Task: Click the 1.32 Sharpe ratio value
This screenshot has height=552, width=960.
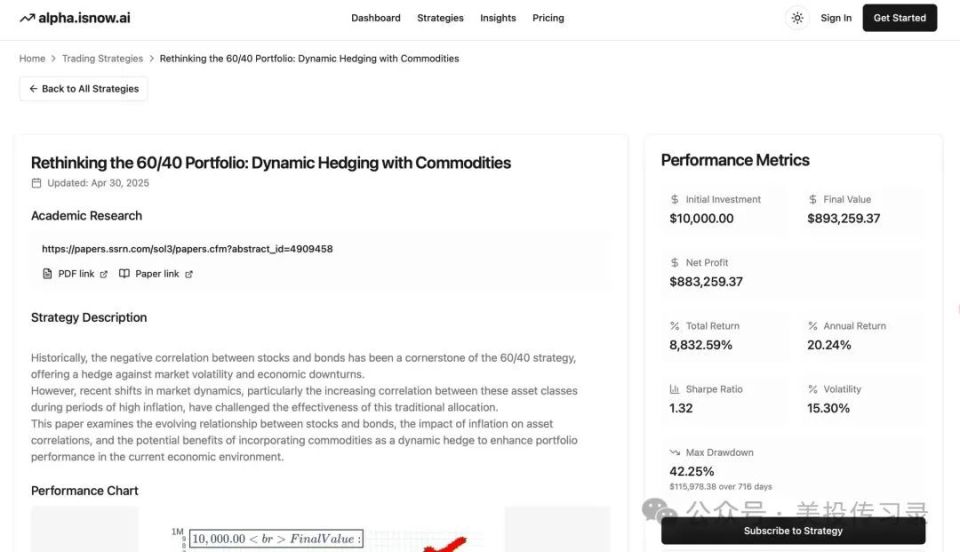Action: (x=681, y=408)
